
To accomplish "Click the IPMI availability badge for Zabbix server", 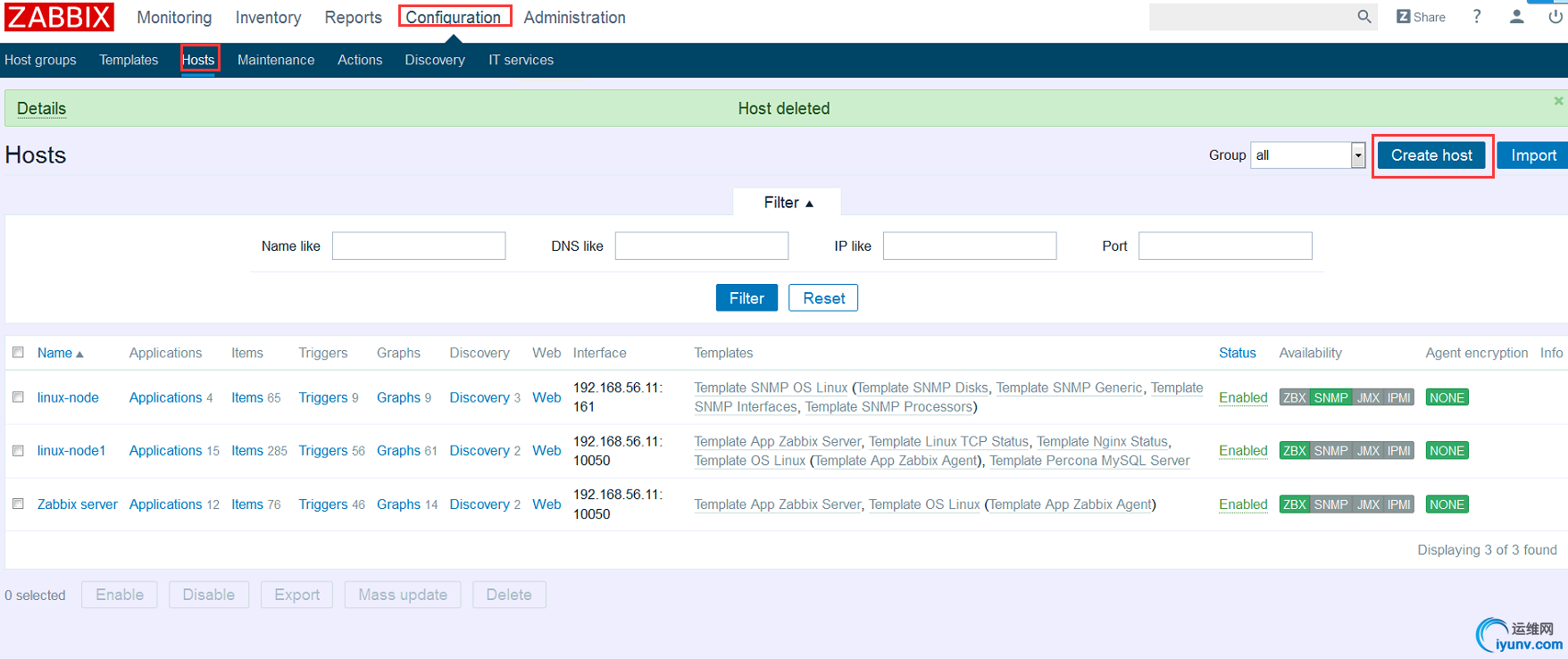I will tap(1399, 505).
